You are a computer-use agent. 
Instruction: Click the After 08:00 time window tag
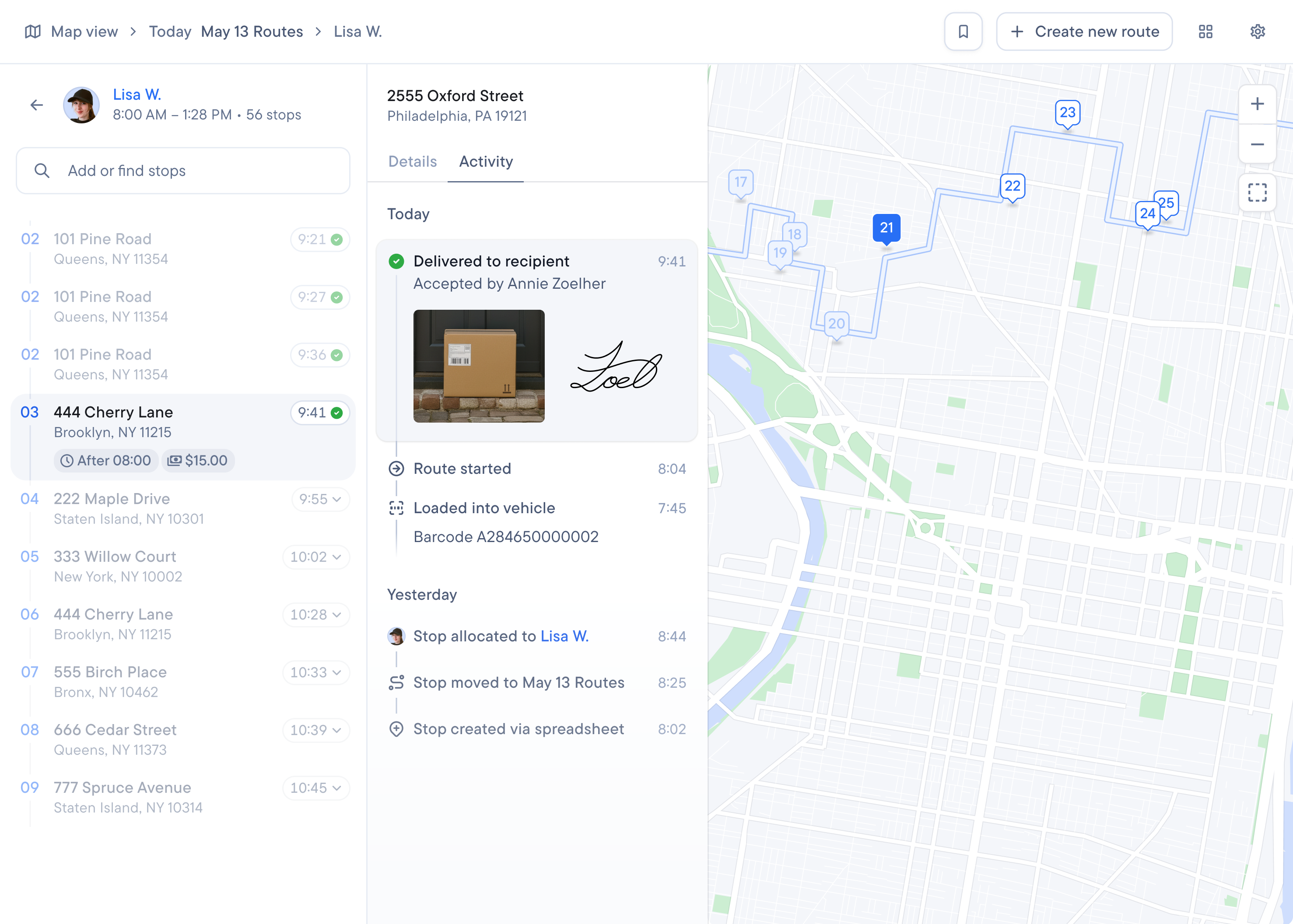pyautogui.click(x=106, y=460)
